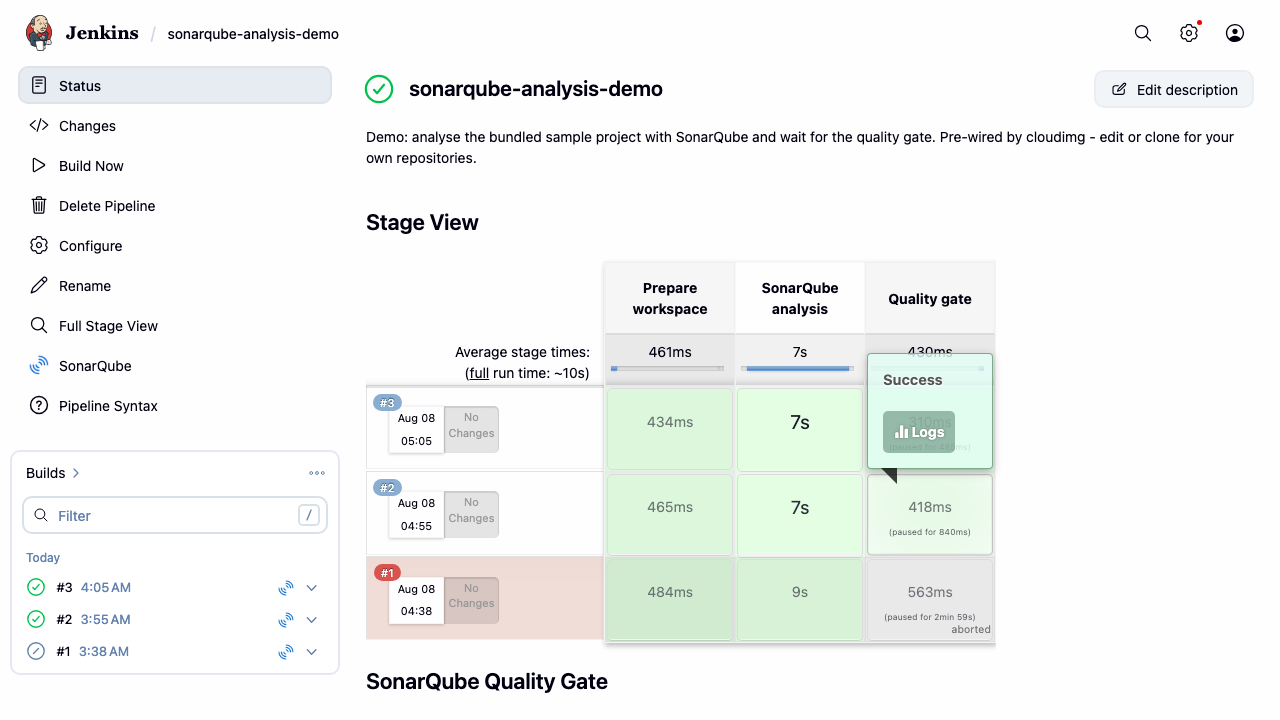Click the aborted status icon of build #1
This screenshot has height=720, width=1280.
point(36,651)
